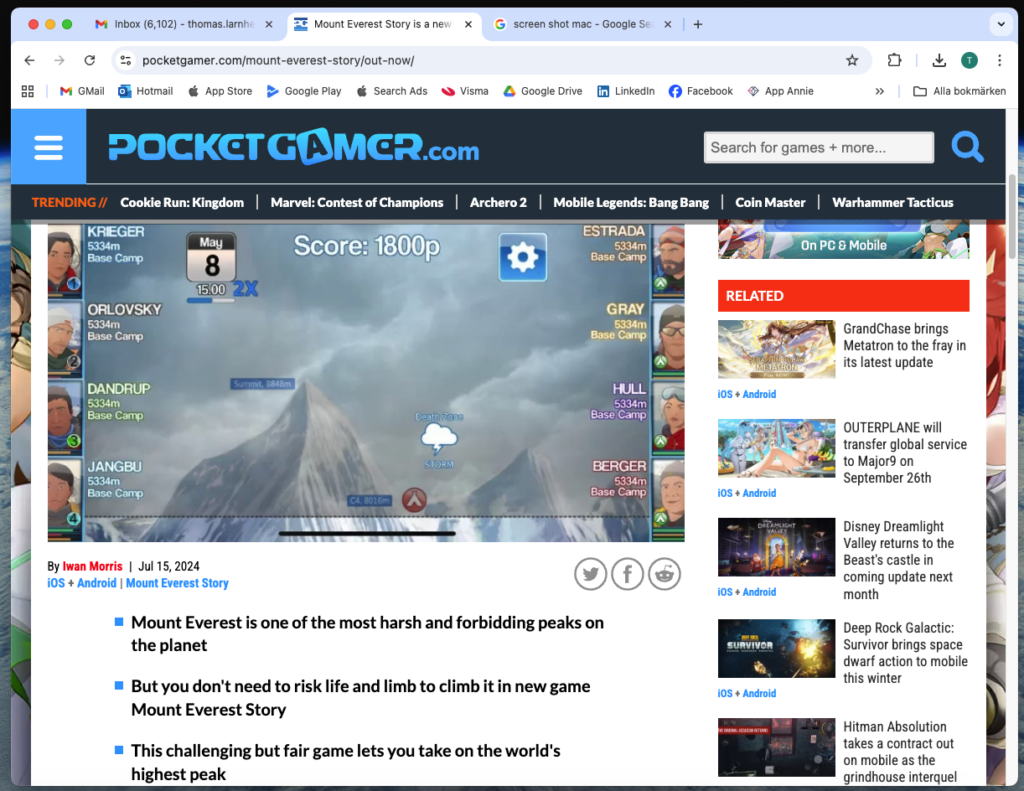Open trending Warhammer Tacticus
This screenshot has width=1024, height=791.
(892, 202)
